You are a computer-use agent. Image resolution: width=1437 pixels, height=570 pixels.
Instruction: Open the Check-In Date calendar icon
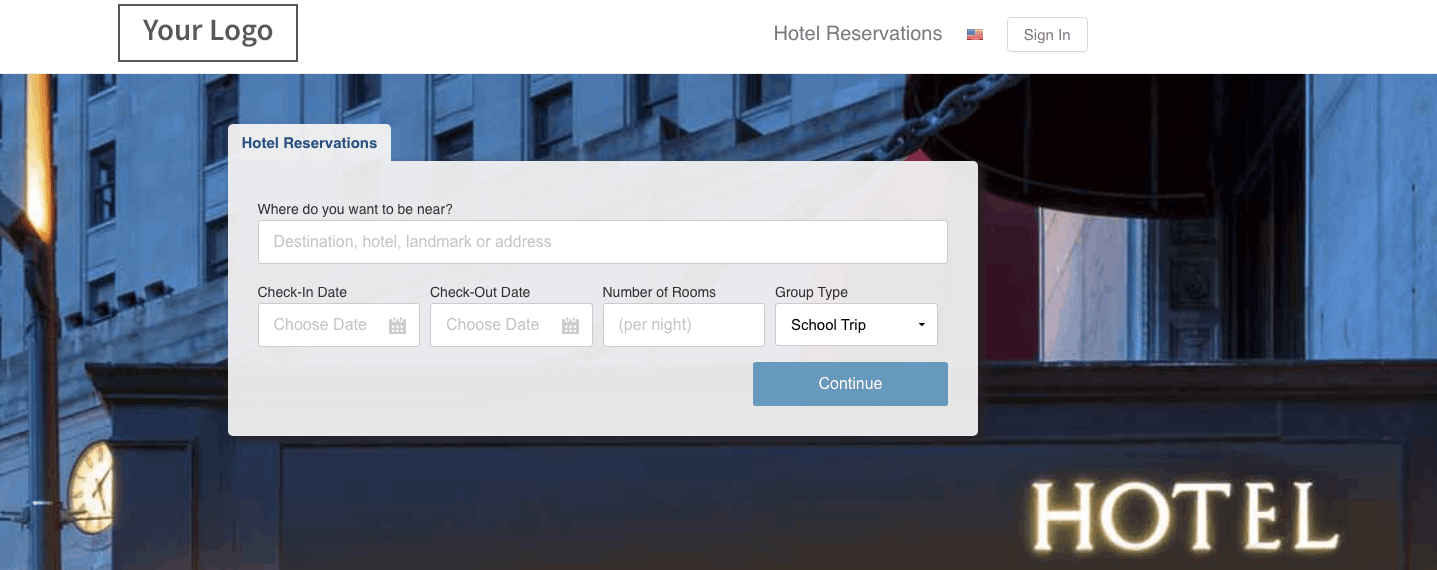pos(397,325)
